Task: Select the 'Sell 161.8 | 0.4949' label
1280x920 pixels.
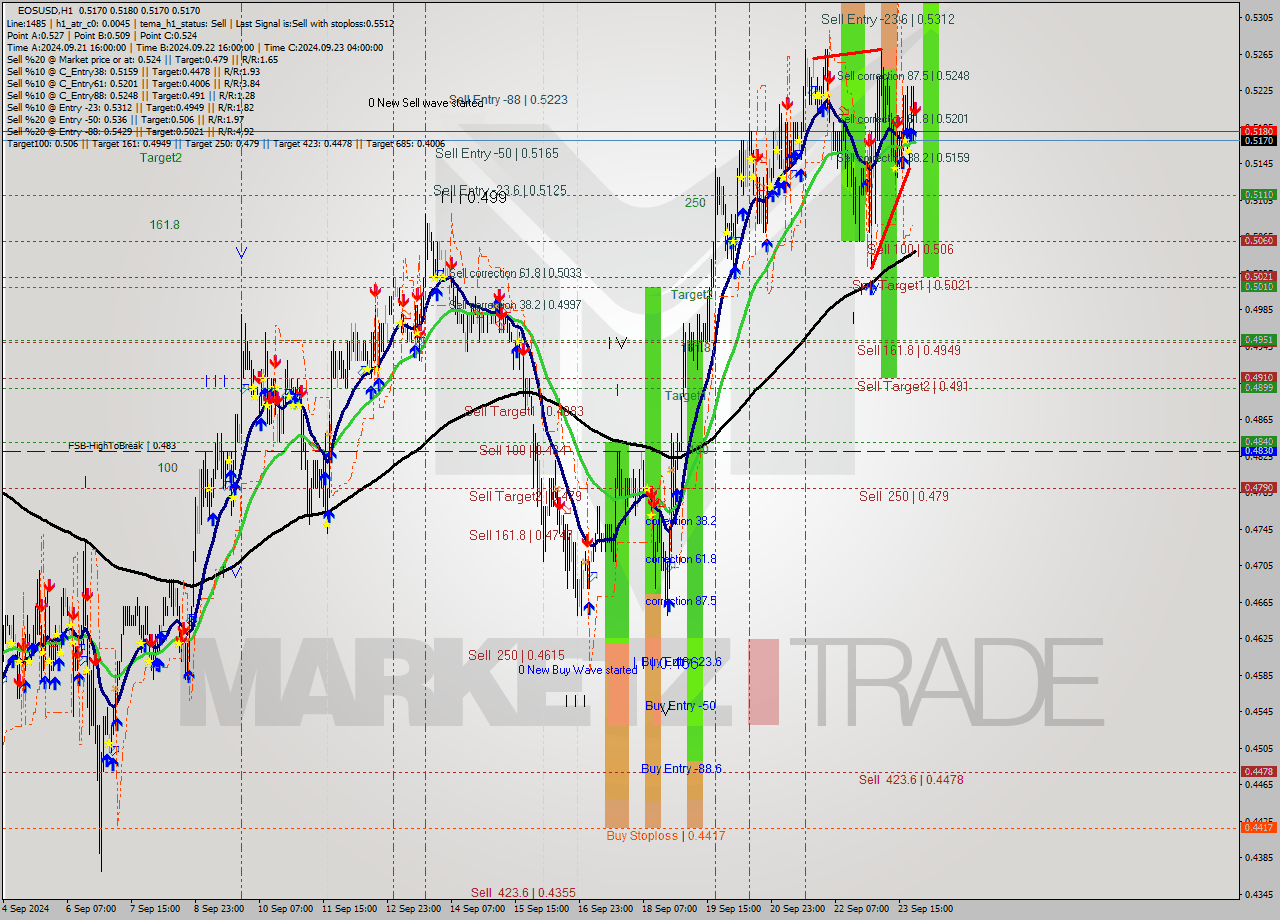Action: [909, 350]
